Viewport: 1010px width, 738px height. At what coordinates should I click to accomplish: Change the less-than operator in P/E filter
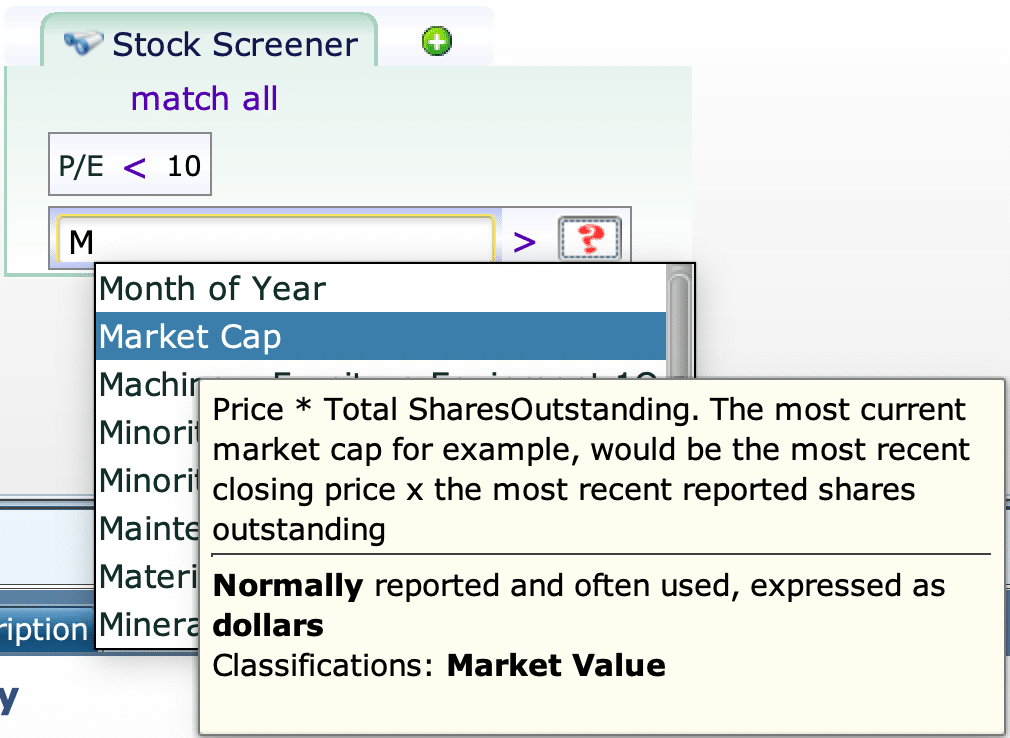[134, 167]
